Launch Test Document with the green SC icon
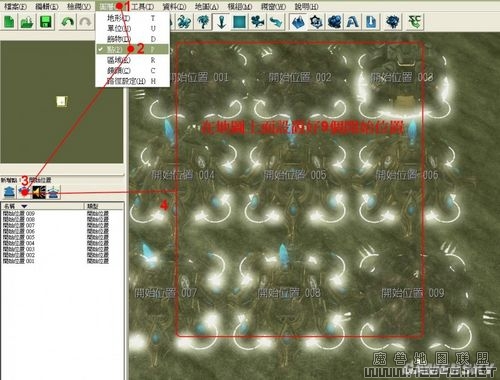The width and height of the screenshot is (500, 380). point(415,22)
